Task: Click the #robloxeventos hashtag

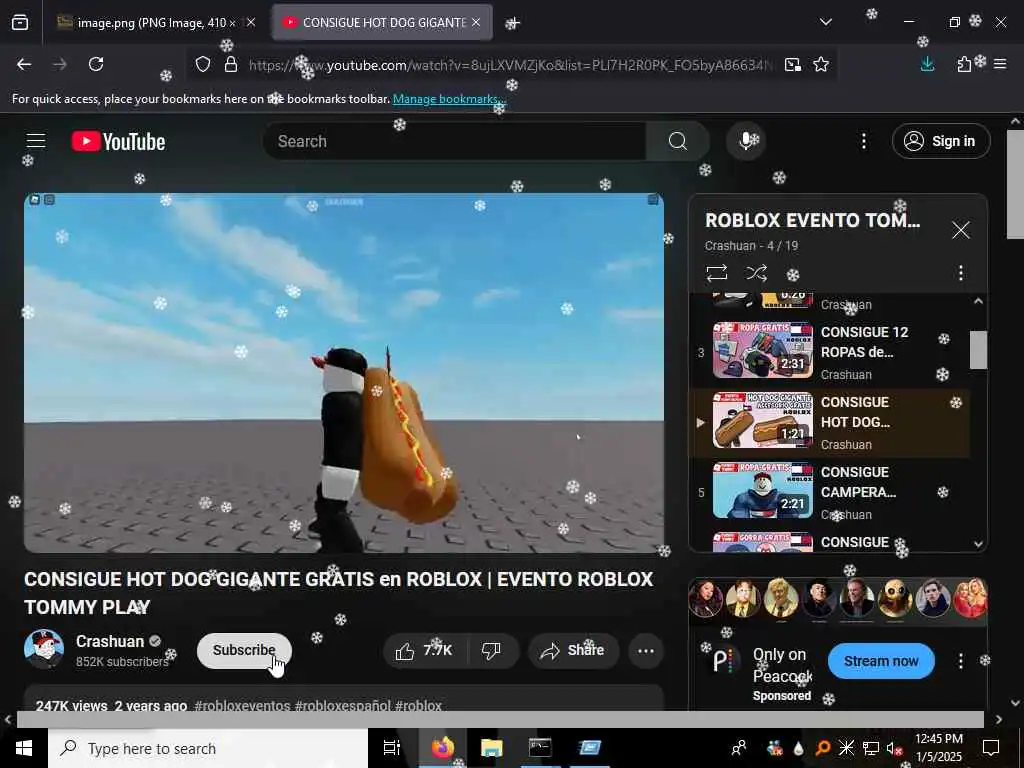Action: pyautogui.click(x=242, y=705)
